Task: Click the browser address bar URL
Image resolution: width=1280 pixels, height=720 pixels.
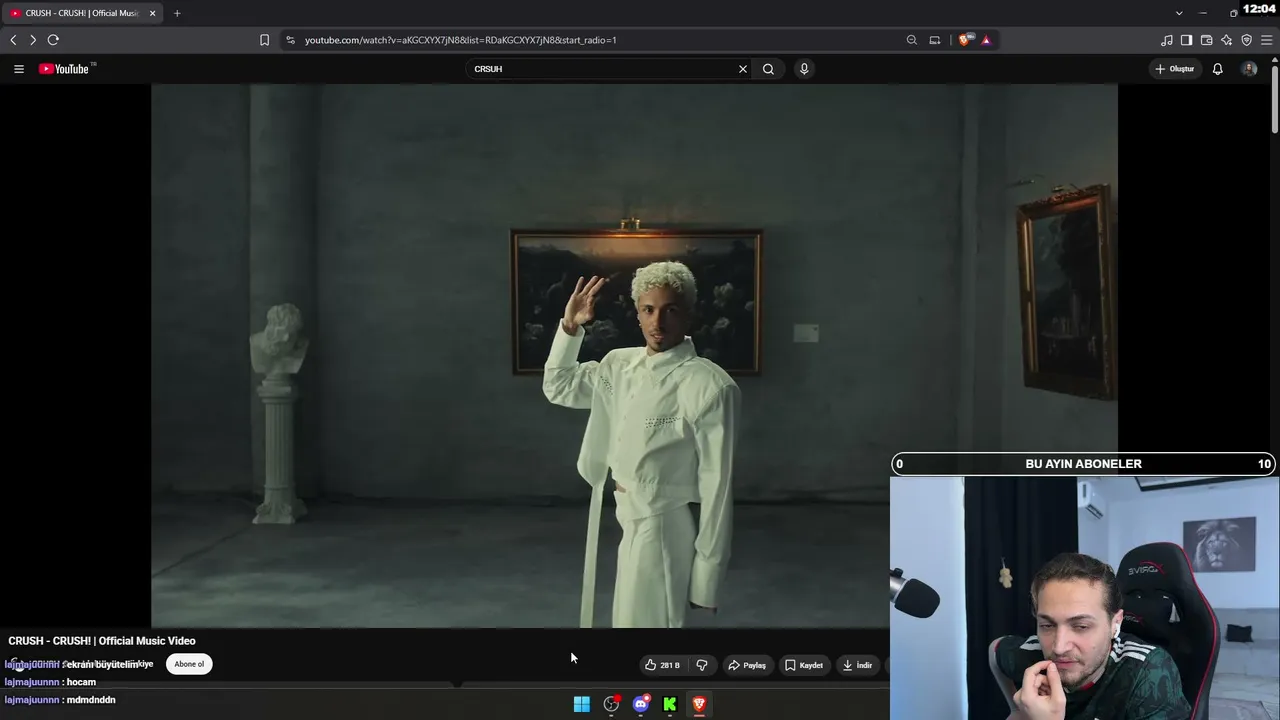Action: point(460,40)
